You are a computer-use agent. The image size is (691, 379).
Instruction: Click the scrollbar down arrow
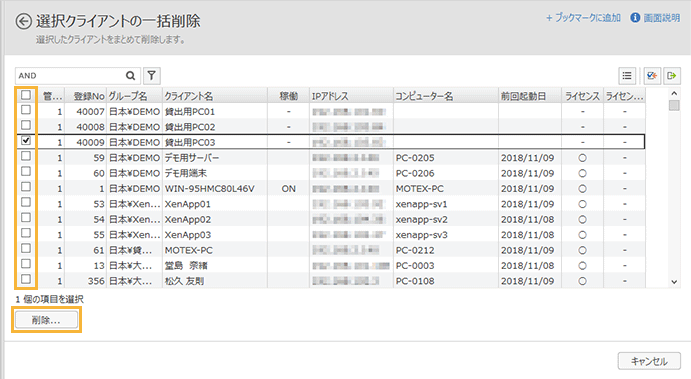point(674,282)
